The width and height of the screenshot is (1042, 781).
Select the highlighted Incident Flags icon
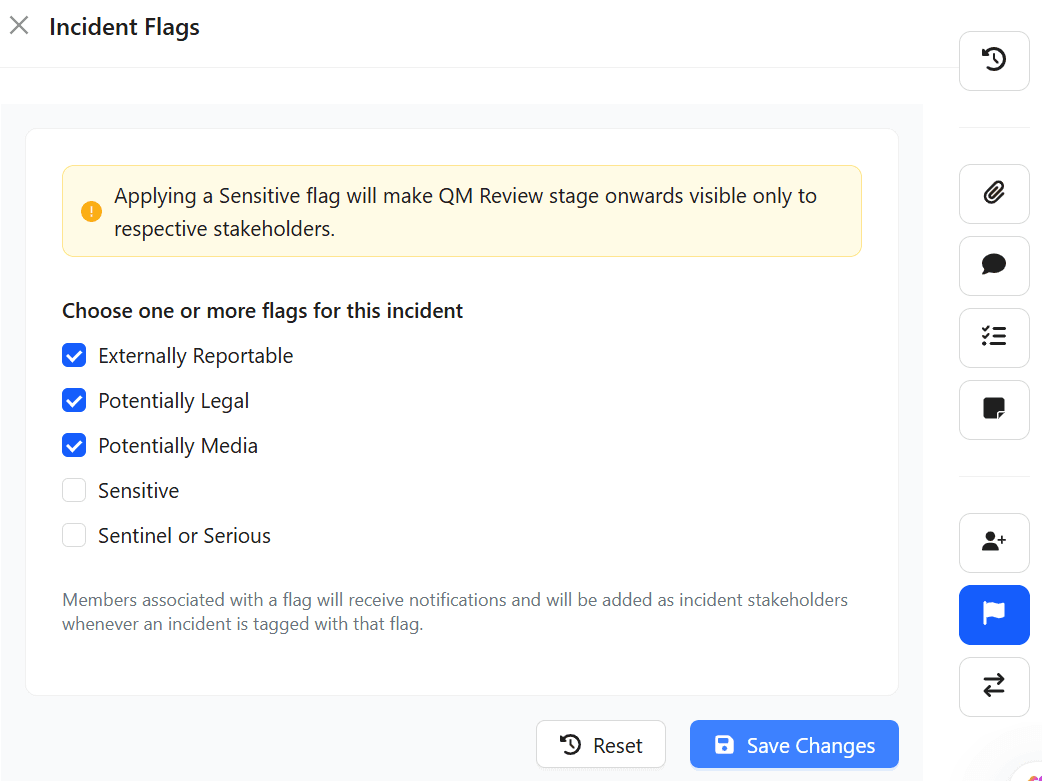993,615
